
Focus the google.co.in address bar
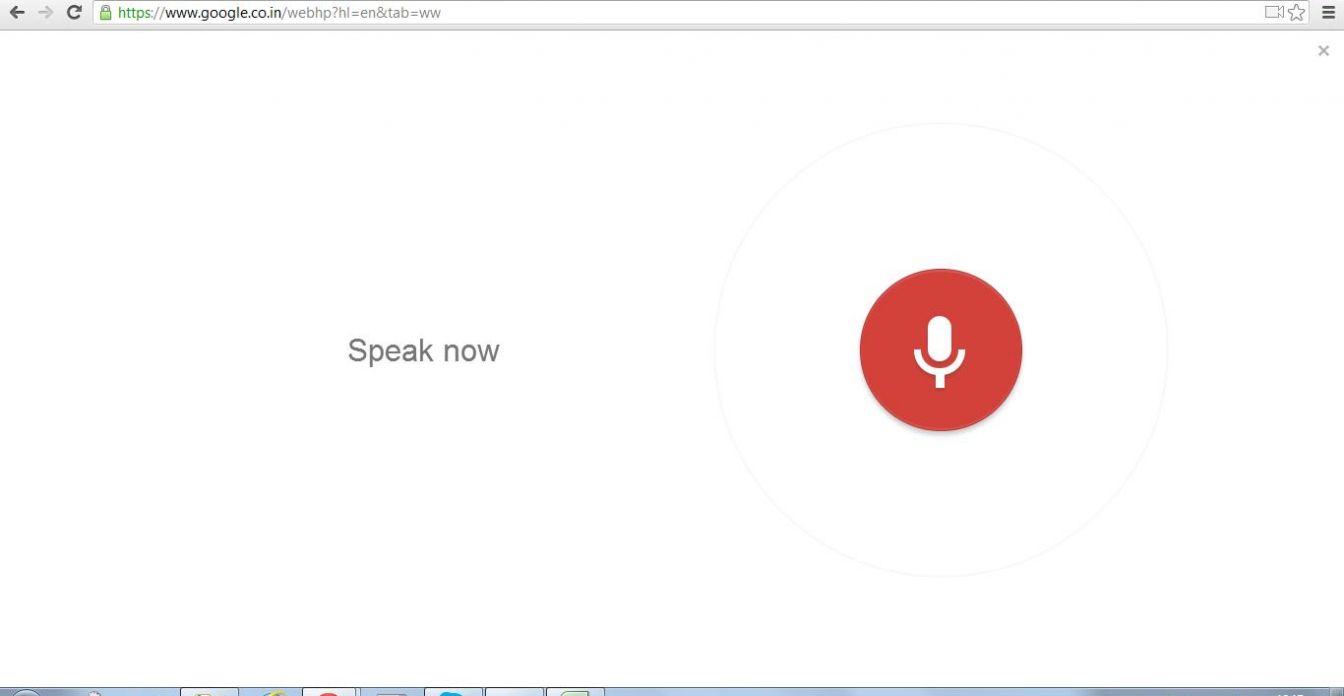point(600,13)
